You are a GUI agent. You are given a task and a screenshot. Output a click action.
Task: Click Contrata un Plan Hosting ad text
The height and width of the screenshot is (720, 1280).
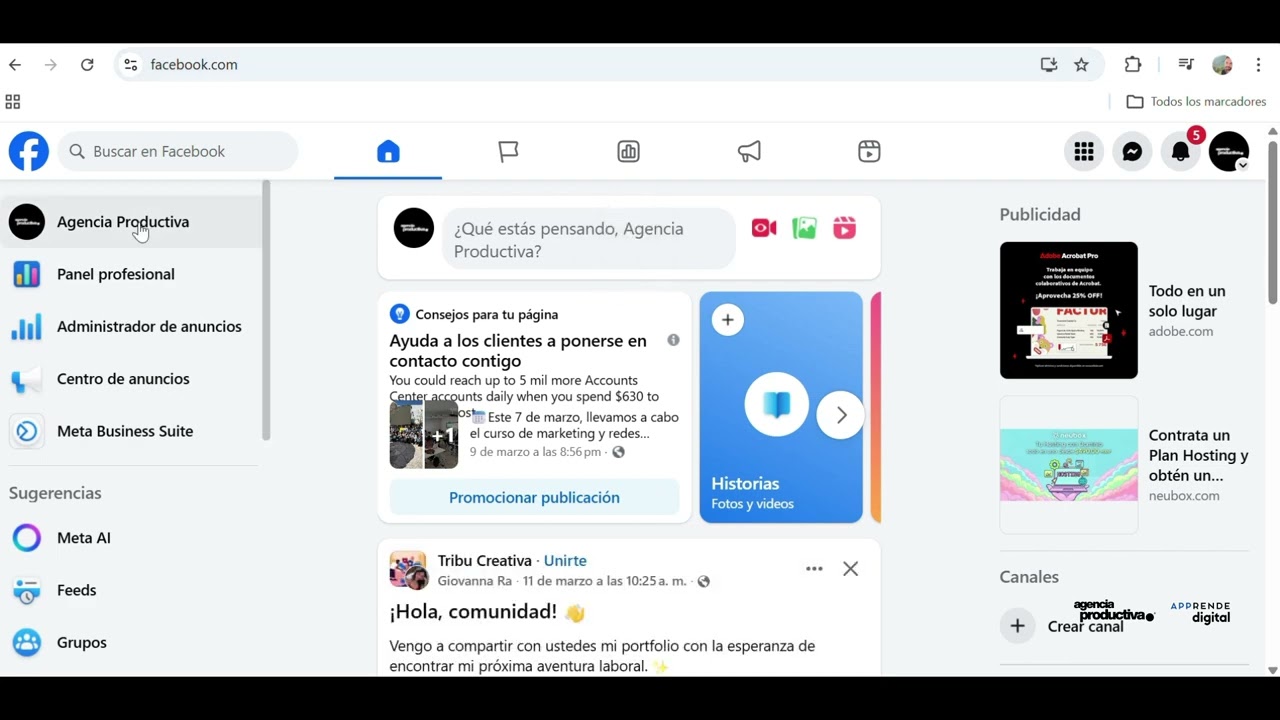[x=1198, y=456]
